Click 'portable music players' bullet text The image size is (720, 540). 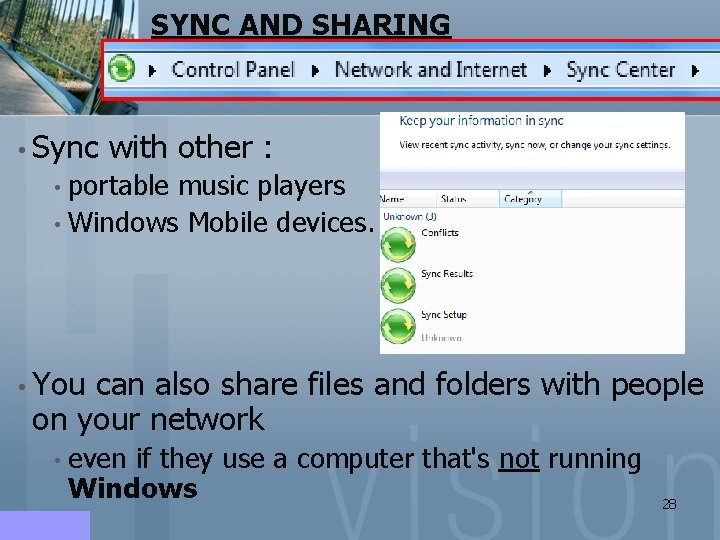tap(207, 186)
